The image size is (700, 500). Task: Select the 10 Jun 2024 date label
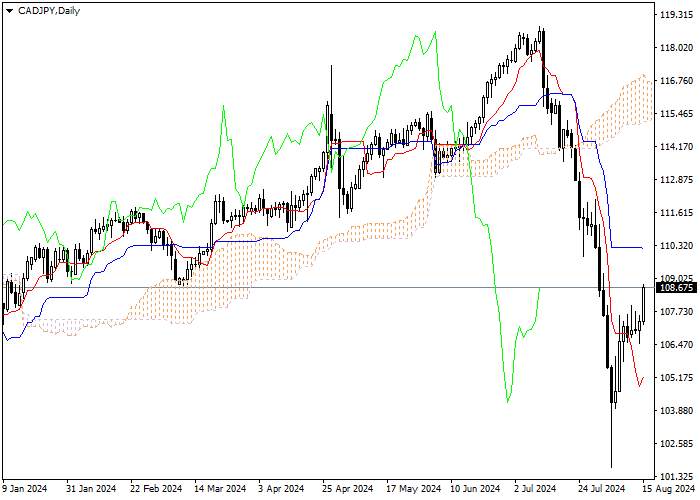click(475, 489)
